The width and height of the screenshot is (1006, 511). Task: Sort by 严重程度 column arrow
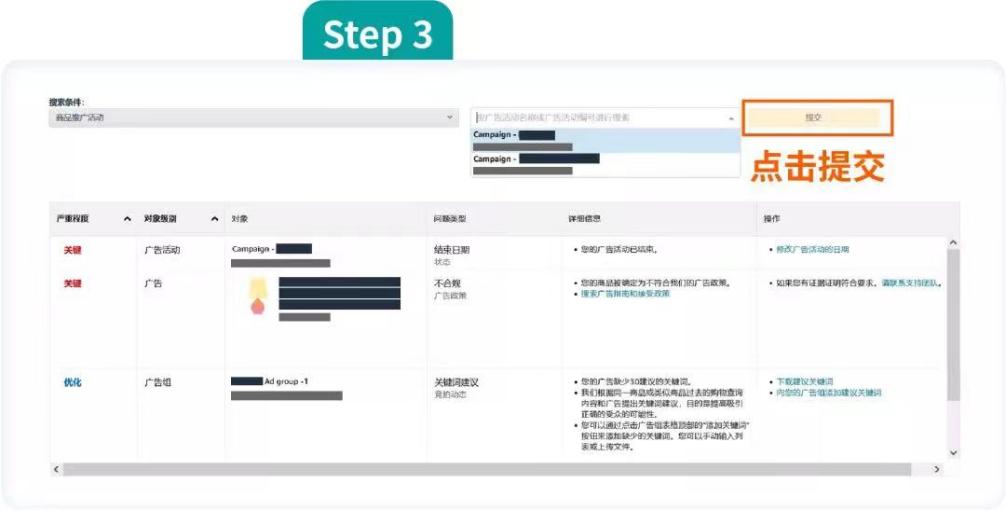pos(127,219)
